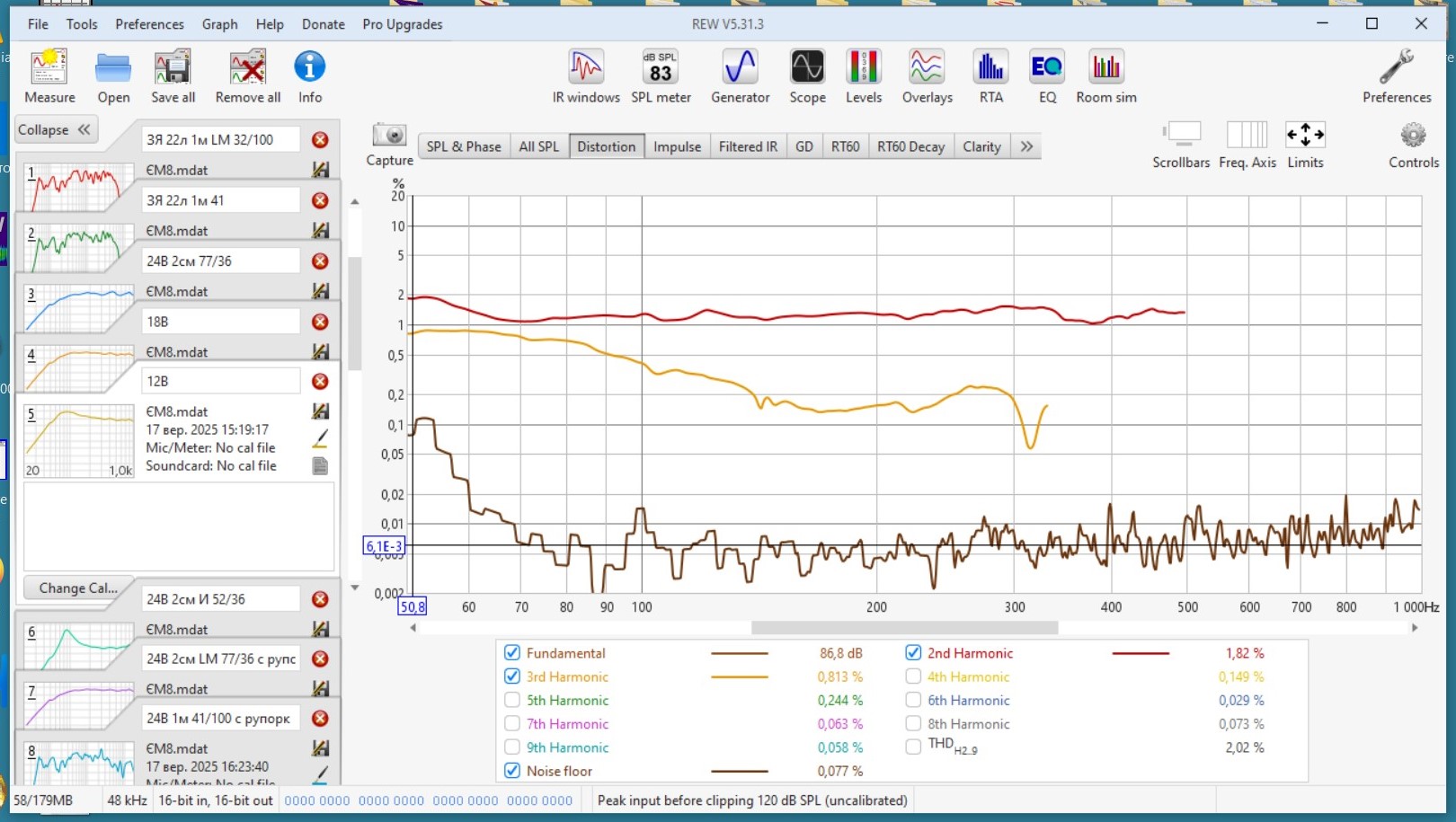The image size is (1456, 822).
Task: Remove measurement 24В 2см И 52/36
Action: [320, 599]
